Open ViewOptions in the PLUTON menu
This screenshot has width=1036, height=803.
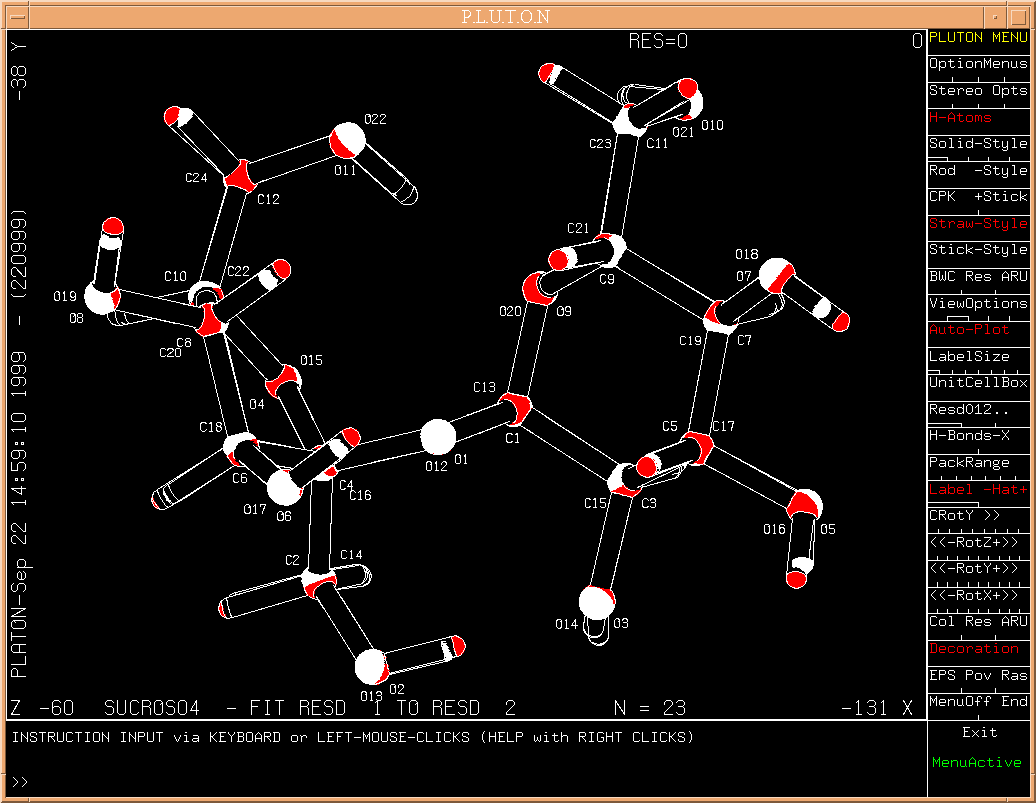coord(977,303)
